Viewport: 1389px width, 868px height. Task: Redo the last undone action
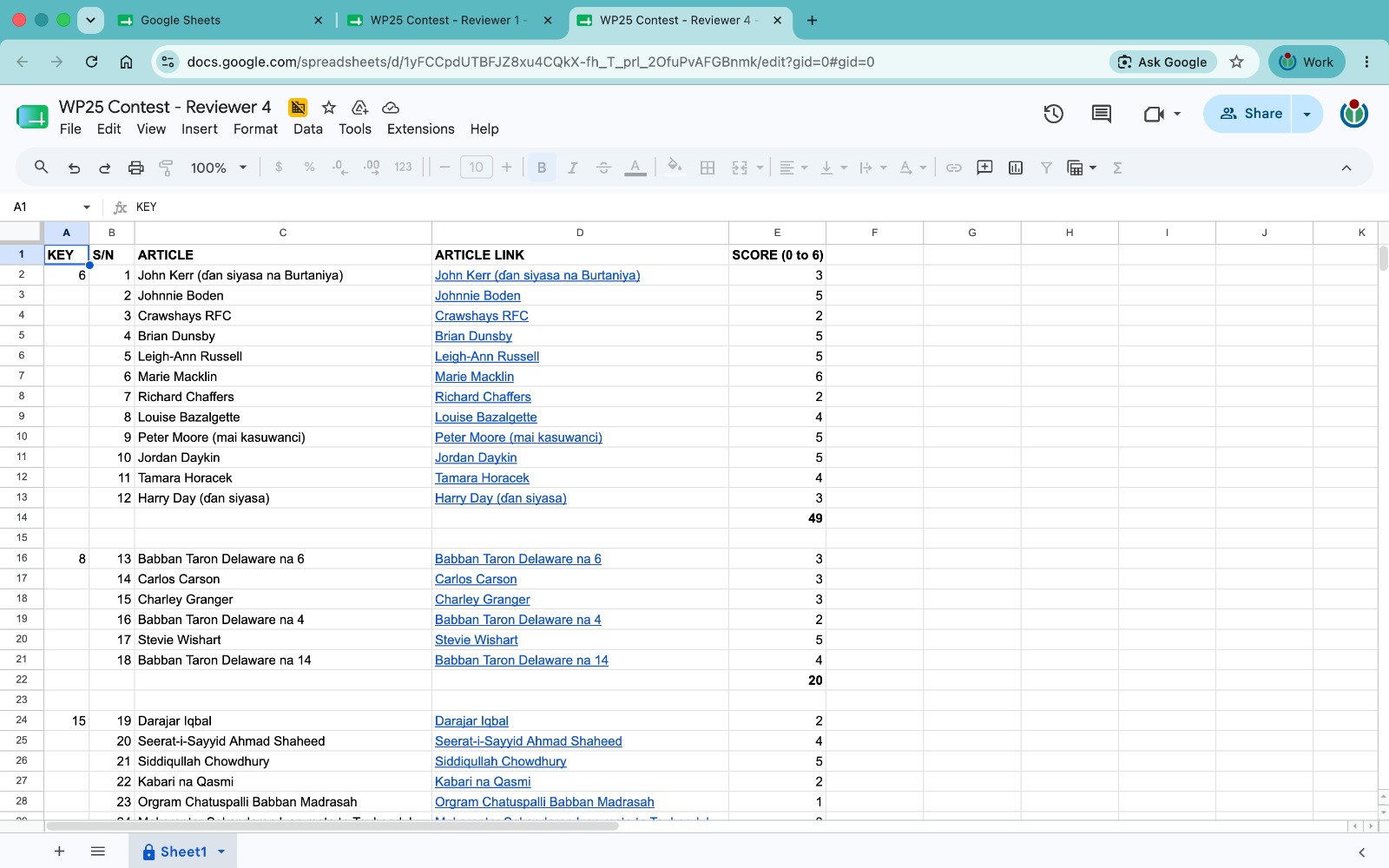105,168
